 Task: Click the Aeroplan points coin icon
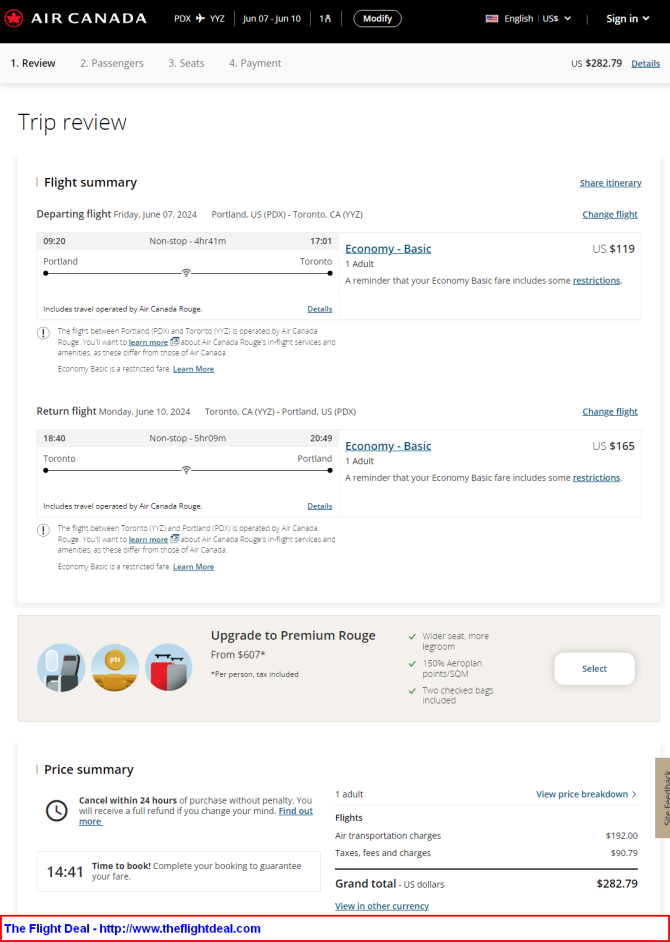coord(115,667)
